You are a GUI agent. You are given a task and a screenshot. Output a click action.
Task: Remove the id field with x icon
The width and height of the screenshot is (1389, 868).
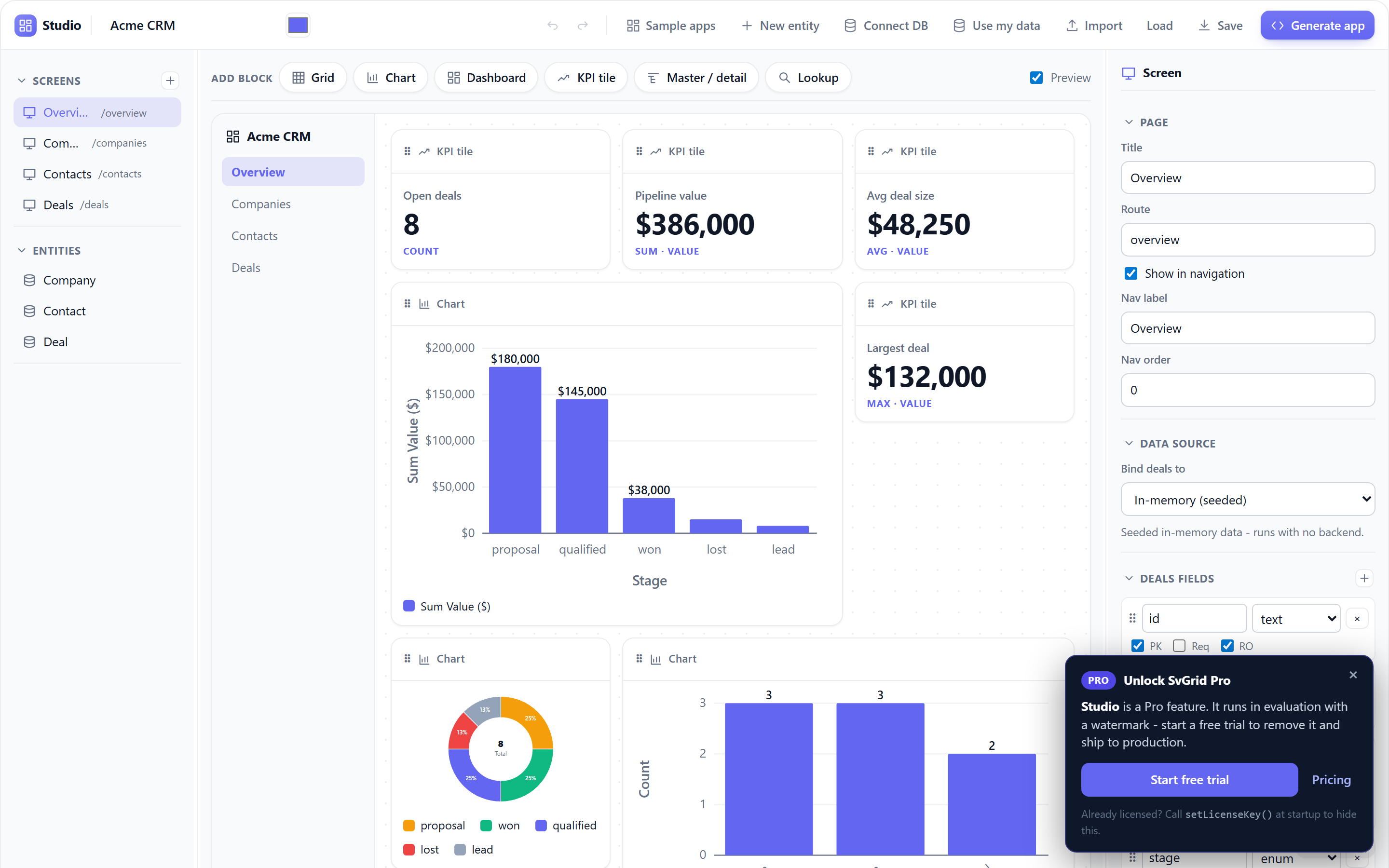(x=1357, y=618)
